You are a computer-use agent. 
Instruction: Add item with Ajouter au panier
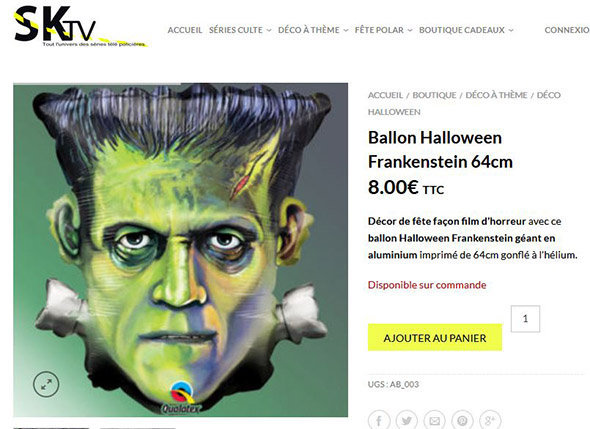[435, 338]
